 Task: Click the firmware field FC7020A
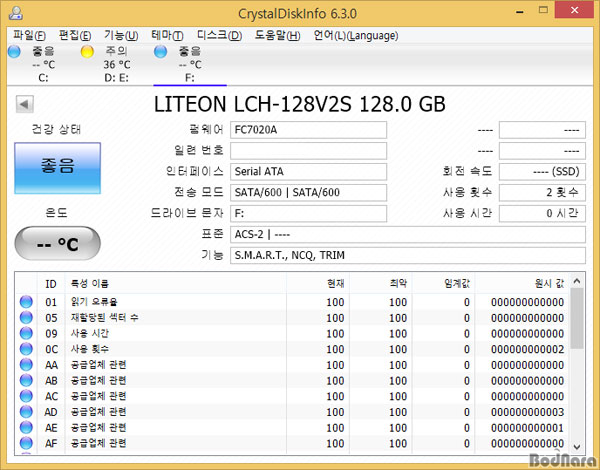pos(308,130)
